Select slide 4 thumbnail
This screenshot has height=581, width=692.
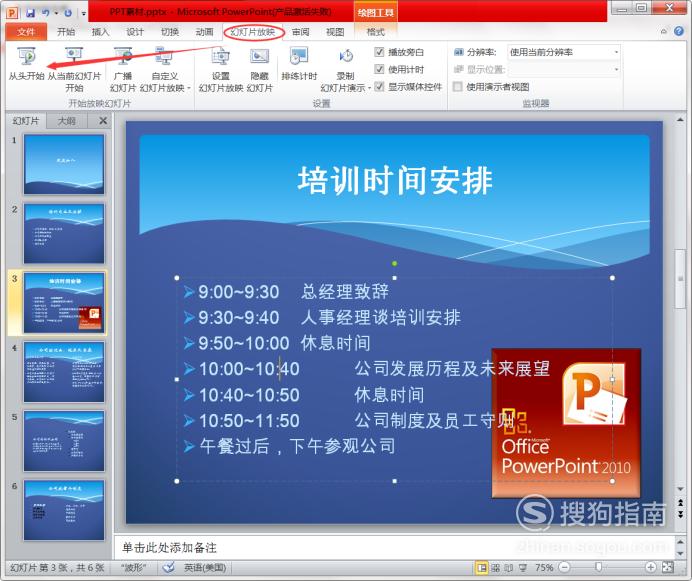coord(64,372)
